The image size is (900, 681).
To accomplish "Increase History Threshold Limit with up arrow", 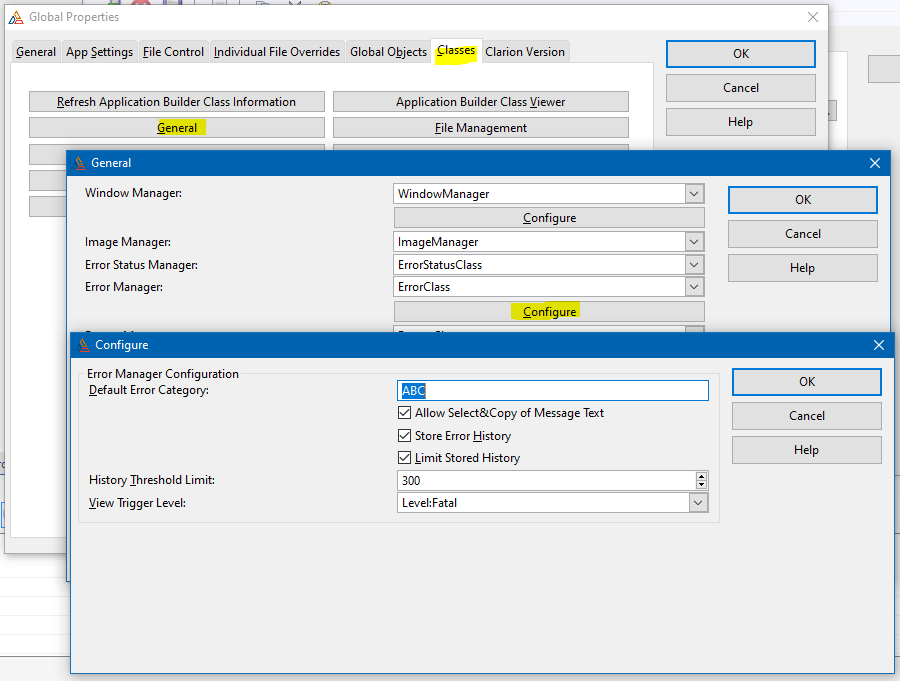I will coord(702,476).
